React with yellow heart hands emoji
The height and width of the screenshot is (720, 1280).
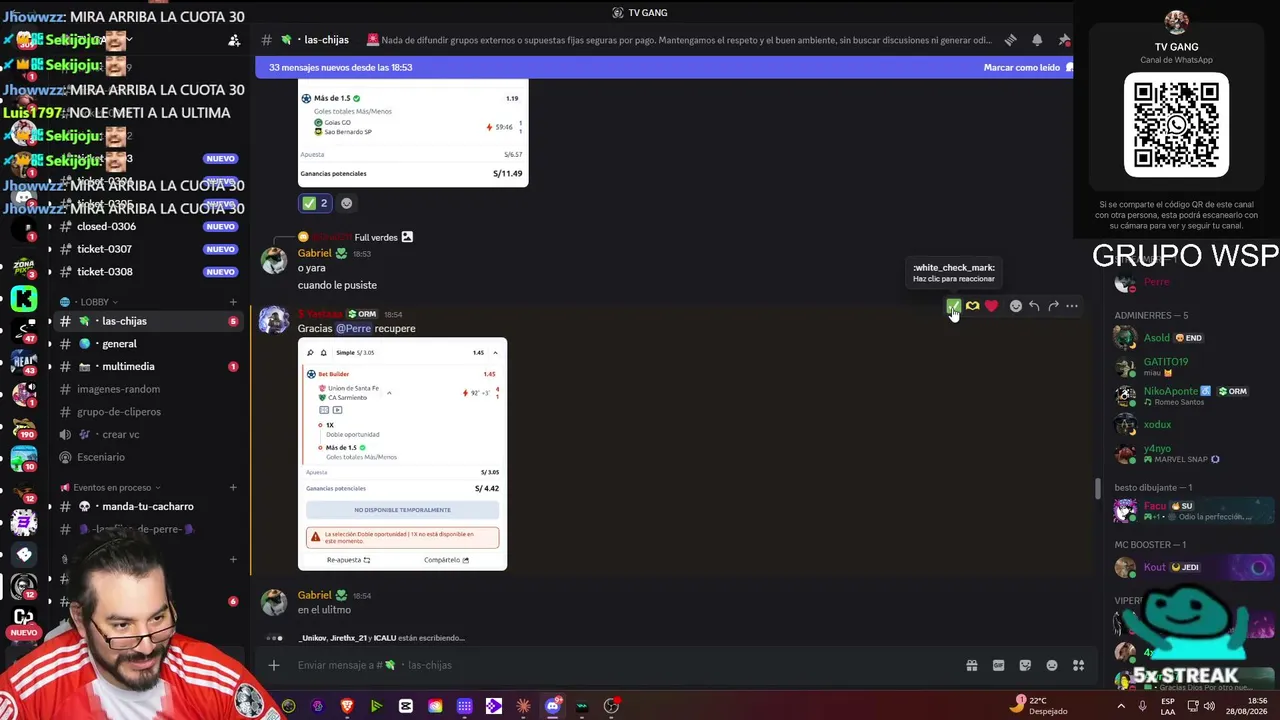coord(972,306)
